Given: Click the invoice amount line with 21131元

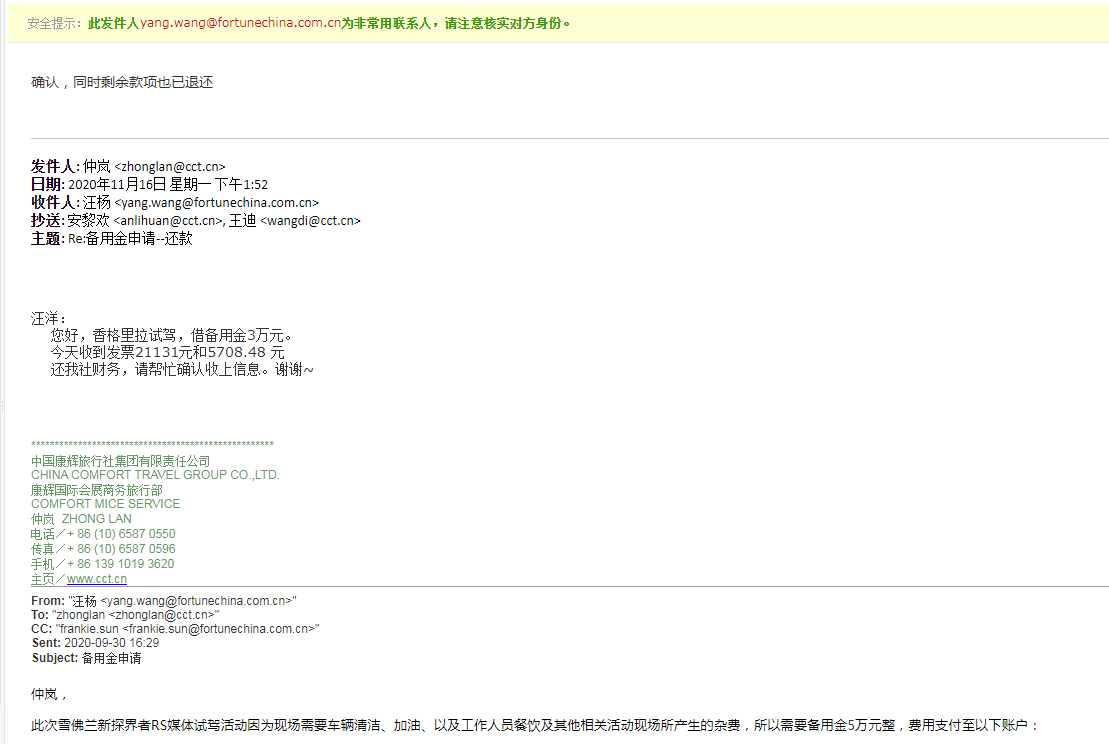Looking at the screenshot, I should [x=167, y=352].
